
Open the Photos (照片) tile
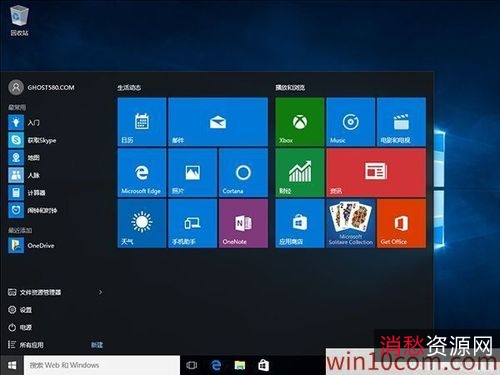click(x=193, y=173)
